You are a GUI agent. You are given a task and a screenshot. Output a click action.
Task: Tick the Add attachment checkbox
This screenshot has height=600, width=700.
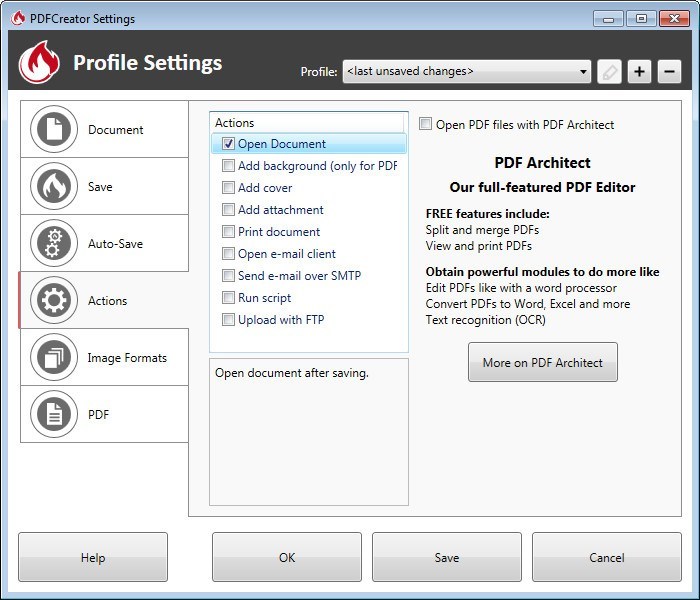click(228, 209)
